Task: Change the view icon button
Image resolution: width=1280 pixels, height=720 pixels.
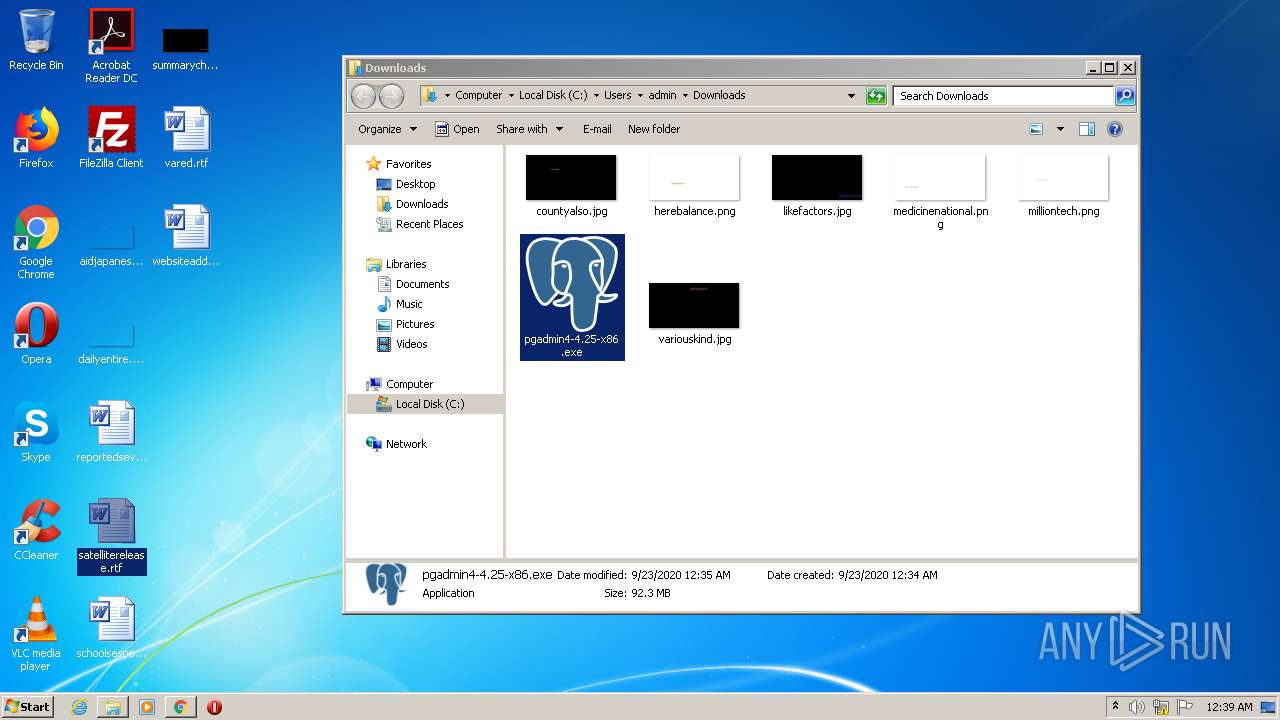Action: pos(1036,129)
